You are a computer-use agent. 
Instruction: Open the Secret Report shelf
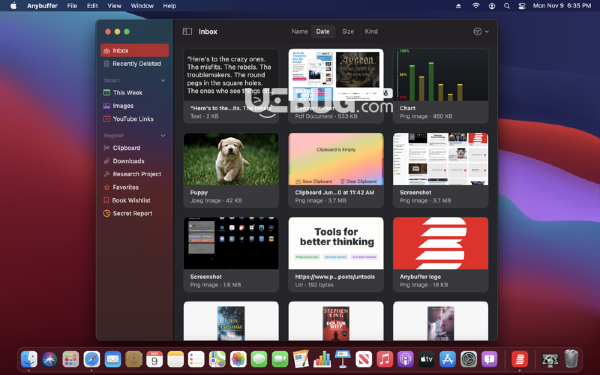coord(134,213)
